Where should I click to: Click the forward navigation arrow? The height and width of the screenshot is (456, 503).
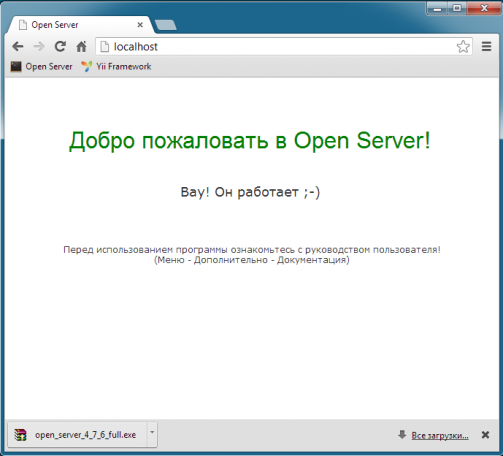click(x=39, y=46)
